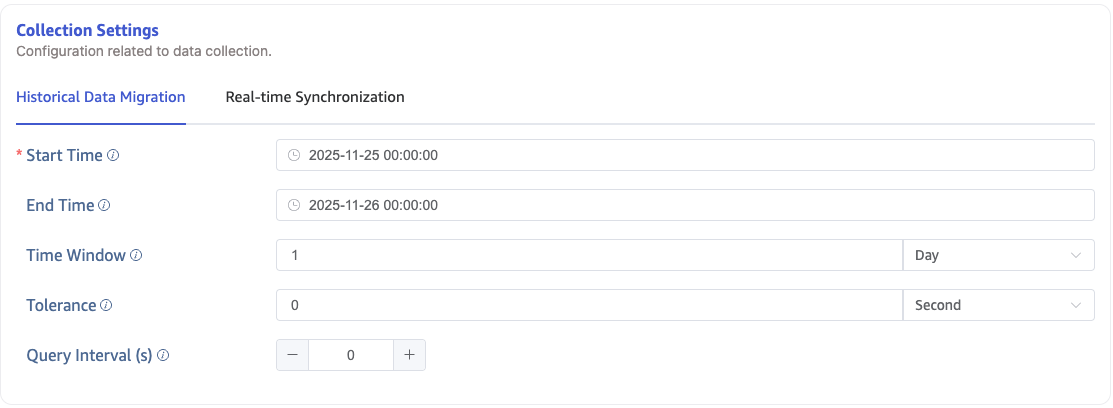Focus the Tolerance value input
Screen dimensions: 1113x408
pyautogui.click(x=590, y=305)
